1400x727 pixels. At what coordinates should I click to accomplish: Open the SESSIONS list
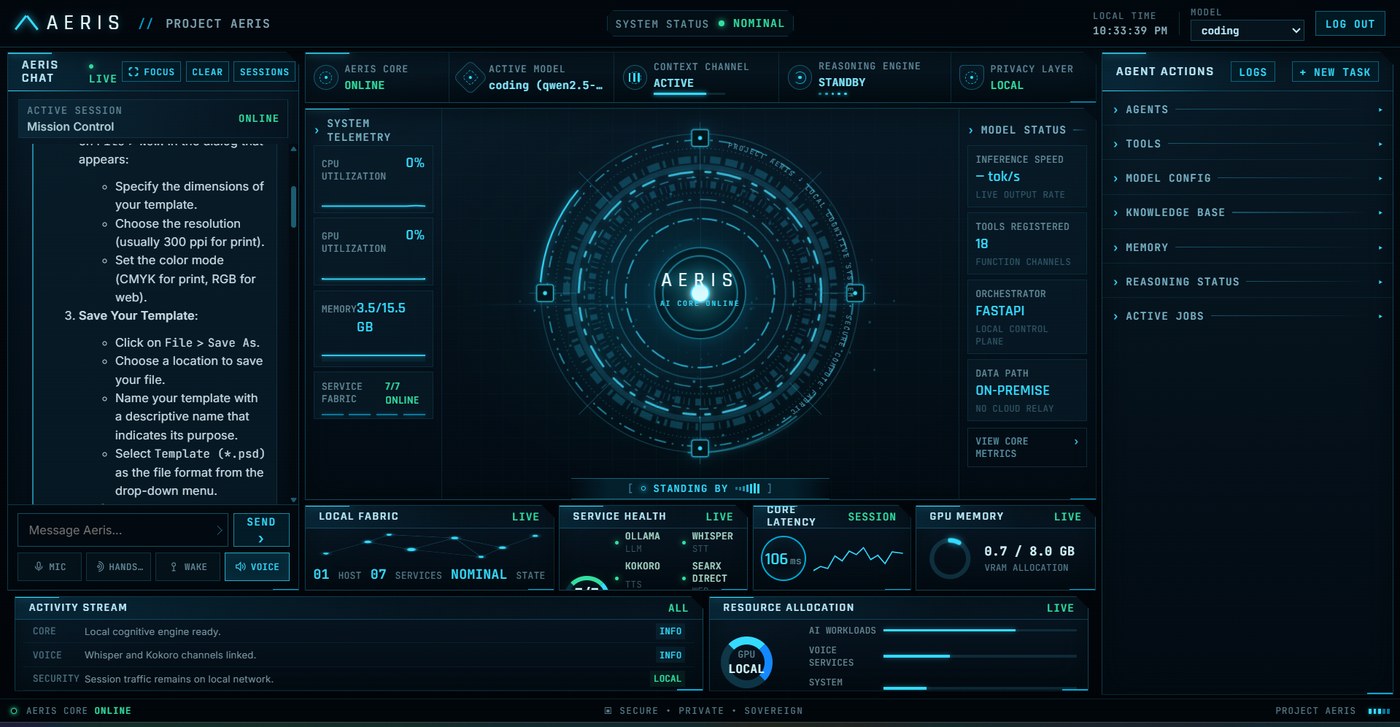click(264, 72)
